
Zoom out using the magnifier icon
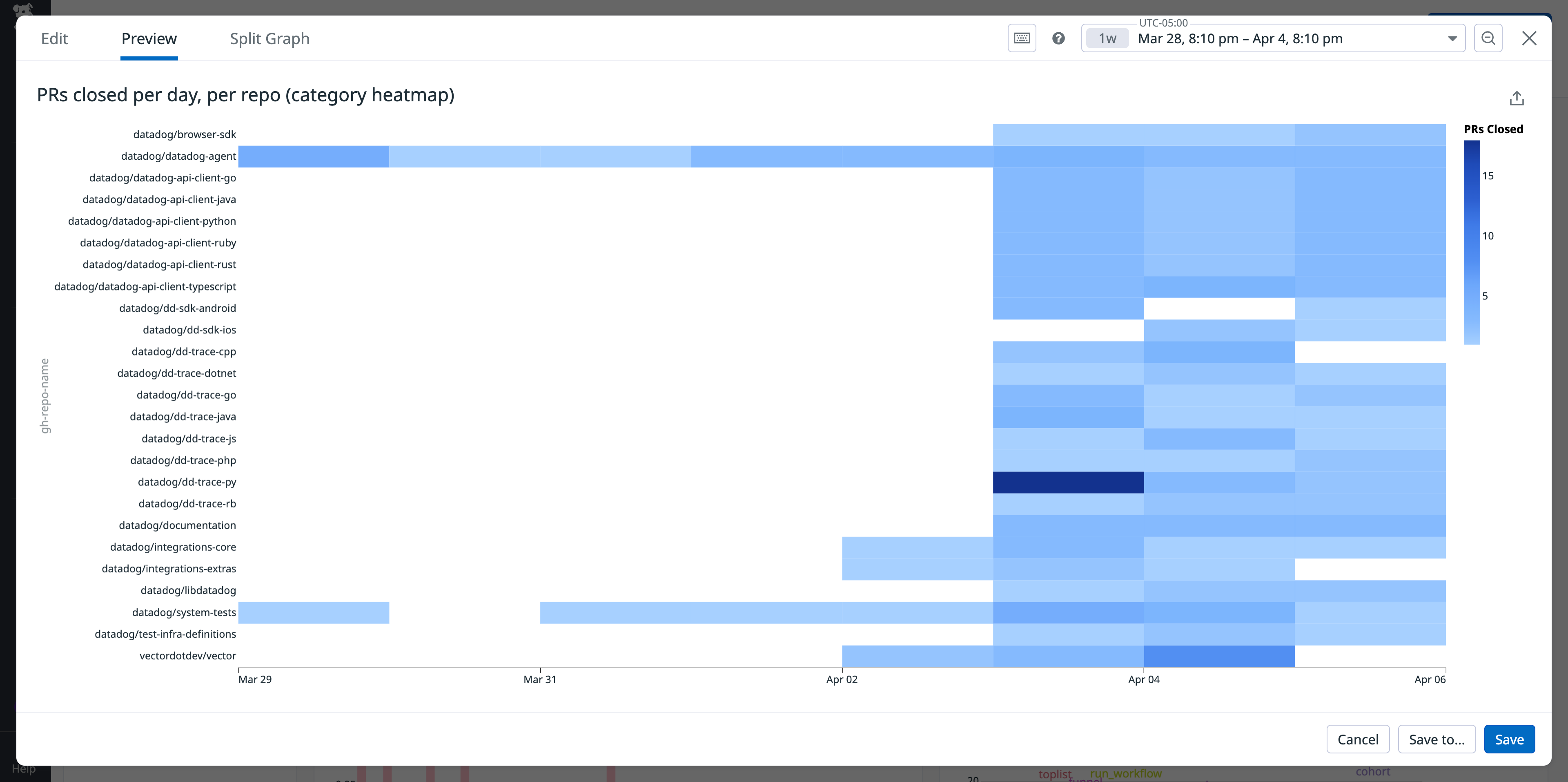tap(1488, 38)
